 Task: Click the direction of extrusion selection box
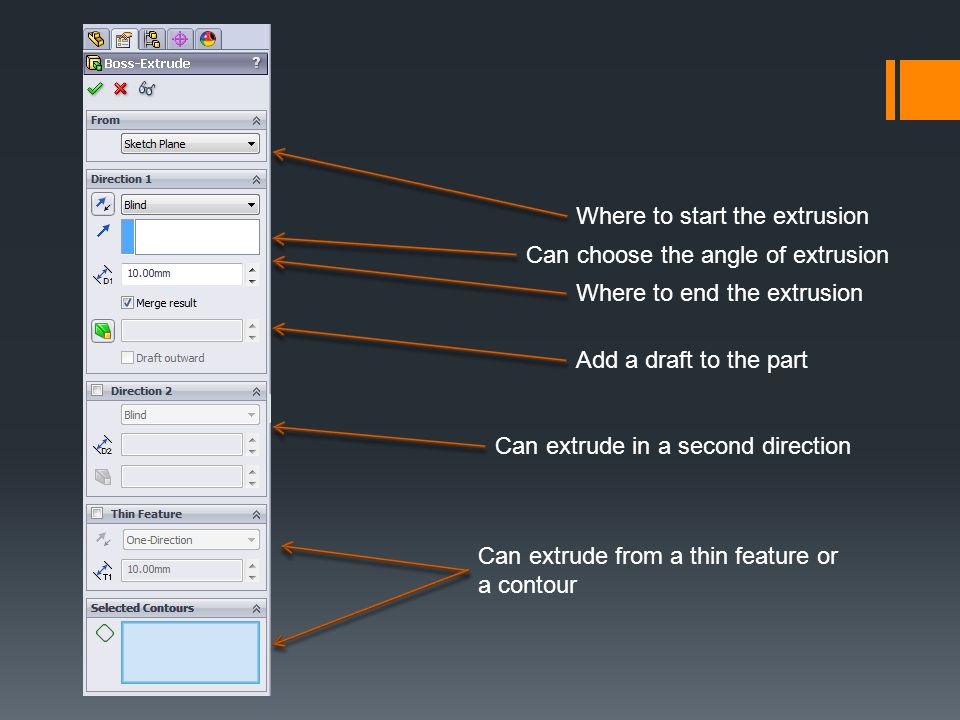190,237
